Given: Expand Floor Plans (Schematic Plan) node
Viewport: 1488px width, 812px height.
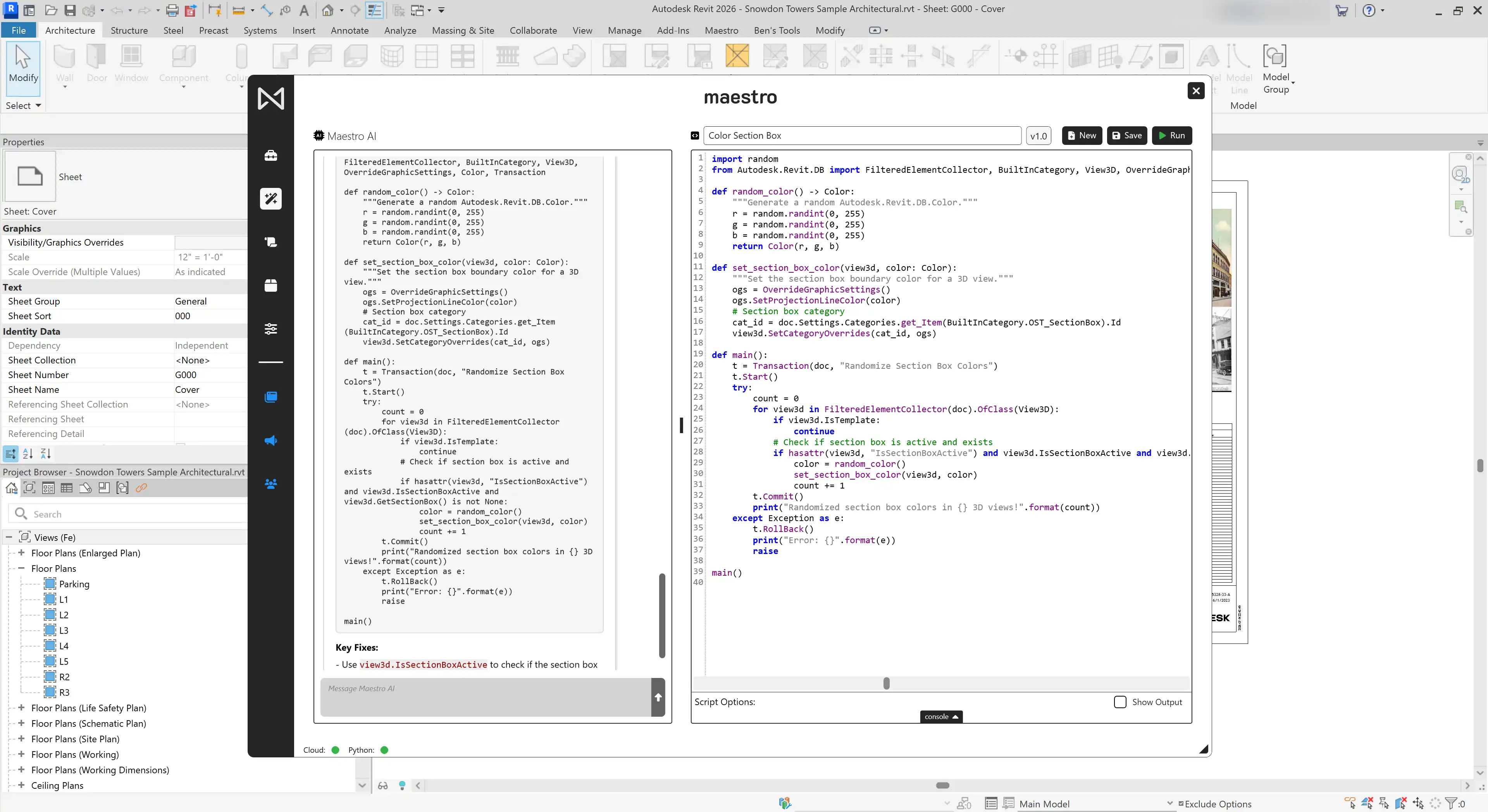Looking at the screenshot, I should coord(21,723).
